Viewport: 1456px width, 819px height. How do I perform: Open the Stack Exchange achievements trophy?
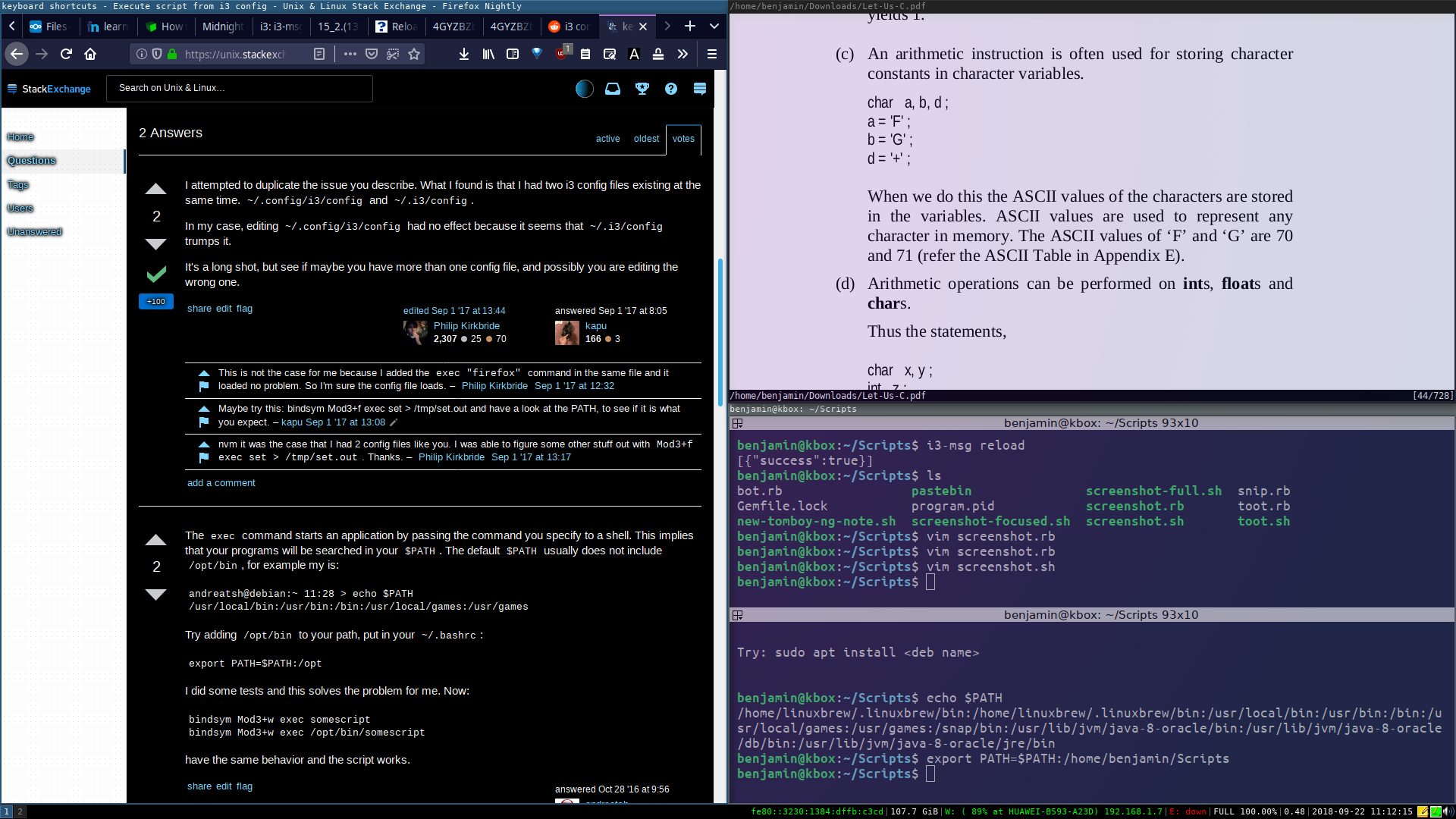point(642,89)
